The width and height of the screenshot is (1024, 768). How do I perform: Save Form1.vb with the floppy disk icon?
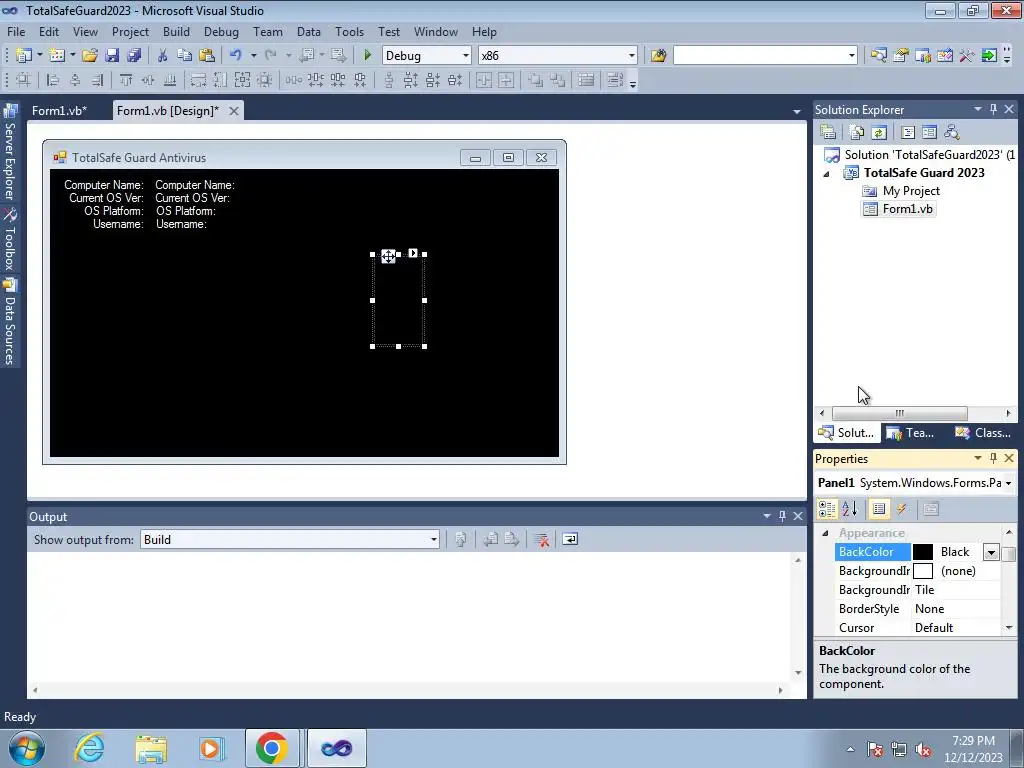(x=112, y=56)
